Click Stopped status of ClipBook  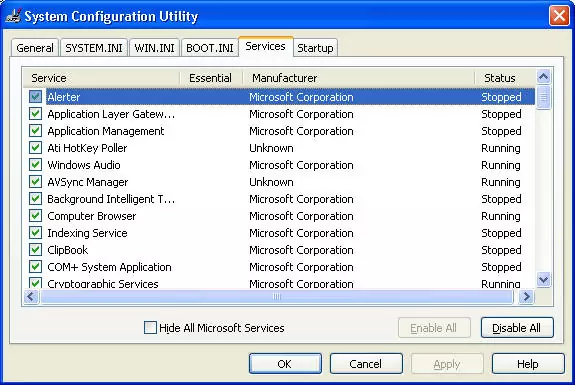pos(501,250)
